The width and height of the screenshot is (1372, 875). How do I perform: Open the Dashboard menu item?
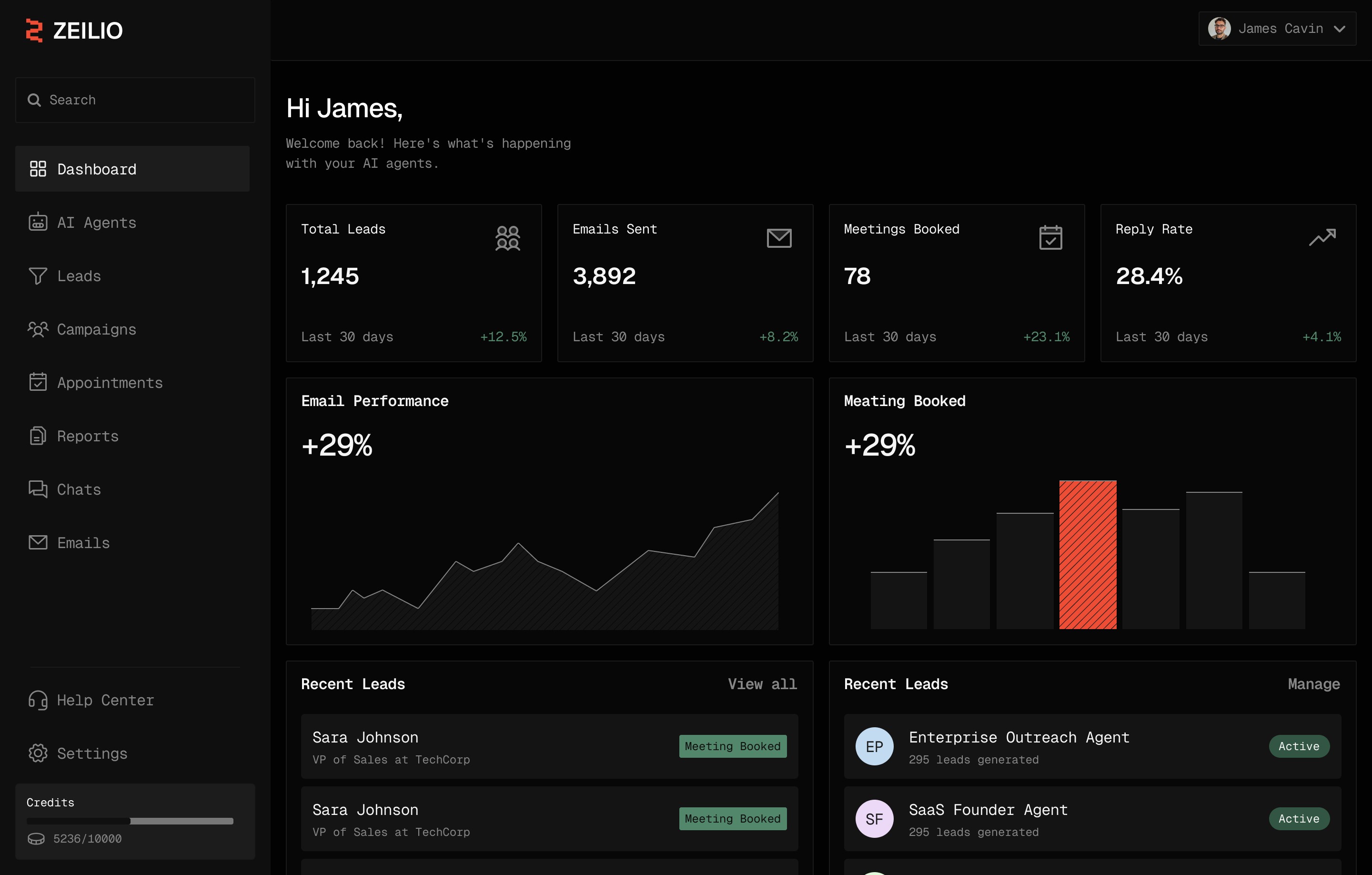pyautogui.click(x=132, y=169)
